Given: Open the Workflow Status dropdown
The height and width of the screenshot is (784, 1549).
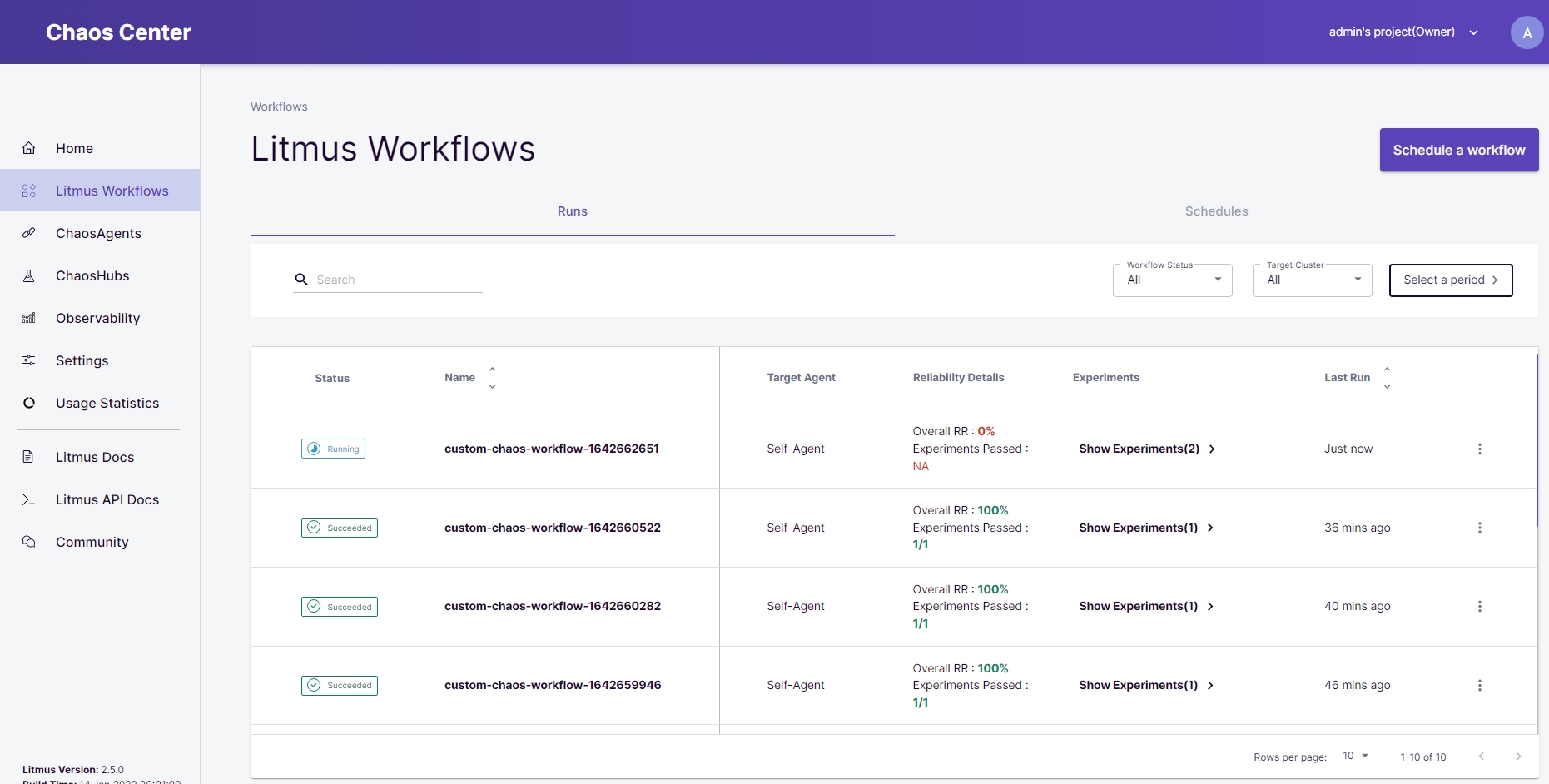Looking at the screenshot, I should pyautogui.click(x=1172, y=280).
